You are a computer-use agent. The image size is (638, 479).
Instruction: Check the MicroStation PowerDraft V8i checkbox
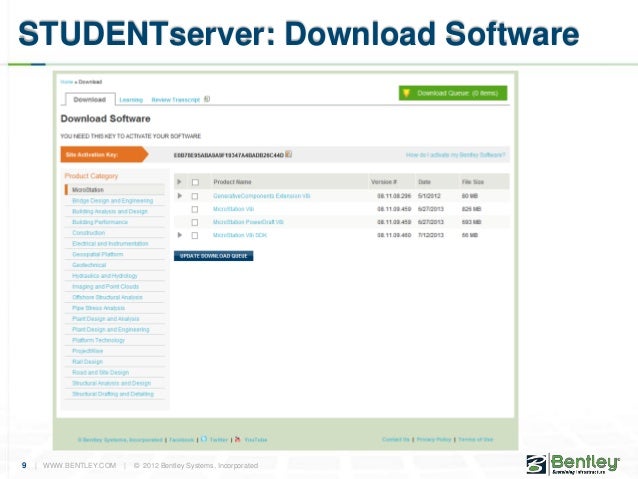(195, 222)
